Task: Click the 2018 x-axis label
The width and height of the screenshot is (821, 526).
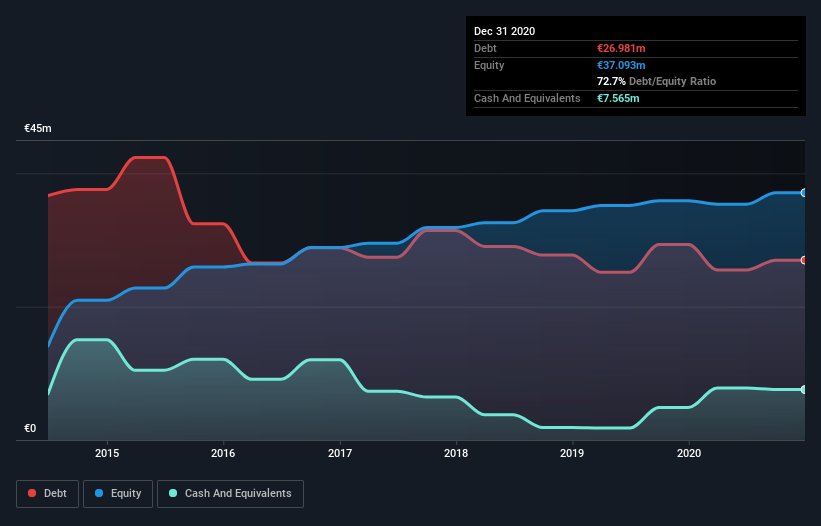Action: point(456,453)
